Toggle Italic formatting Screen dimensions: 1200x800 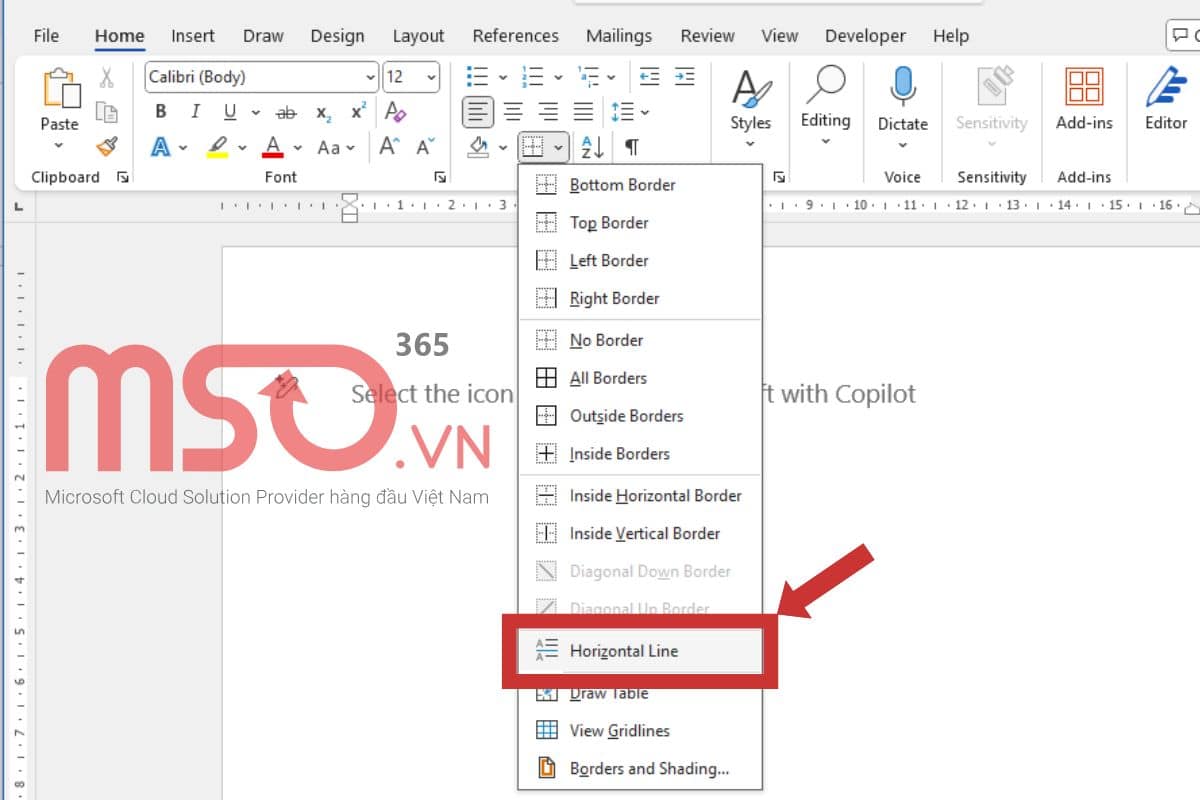point(195,112)
